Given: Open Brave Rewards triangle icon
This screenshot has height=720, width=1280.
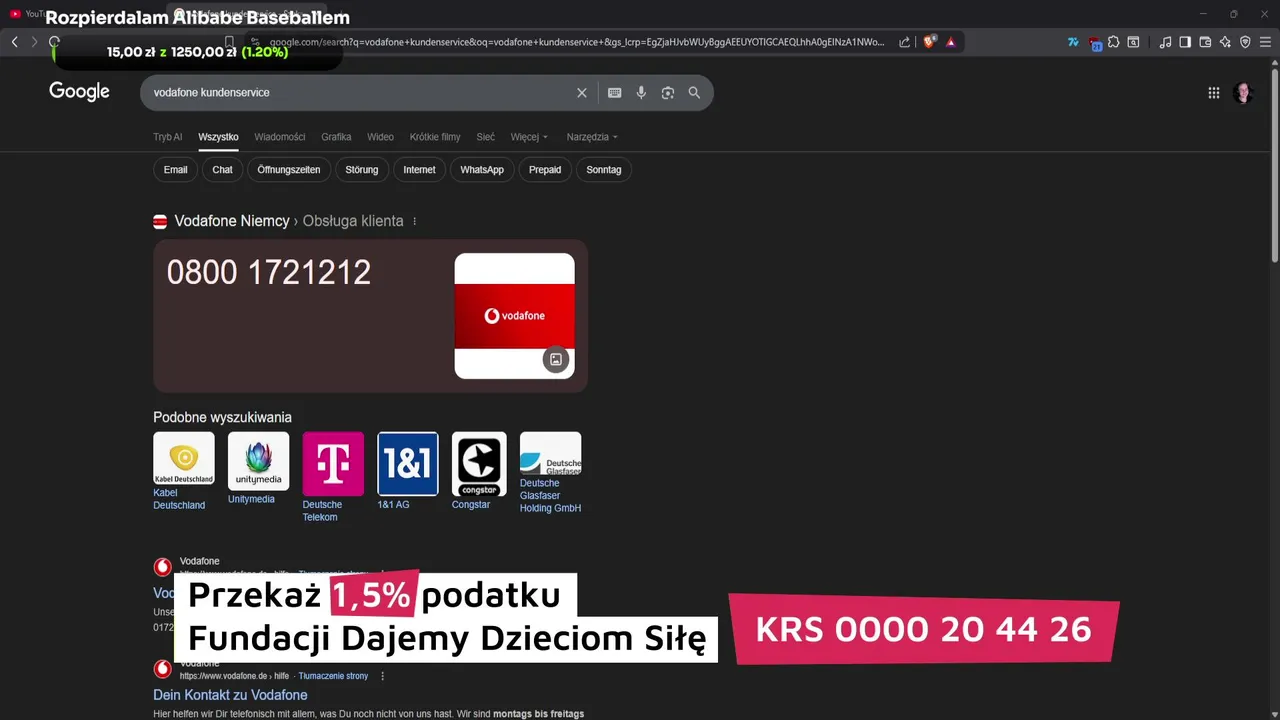Looking at the screenshot, I should coord(950,42).
